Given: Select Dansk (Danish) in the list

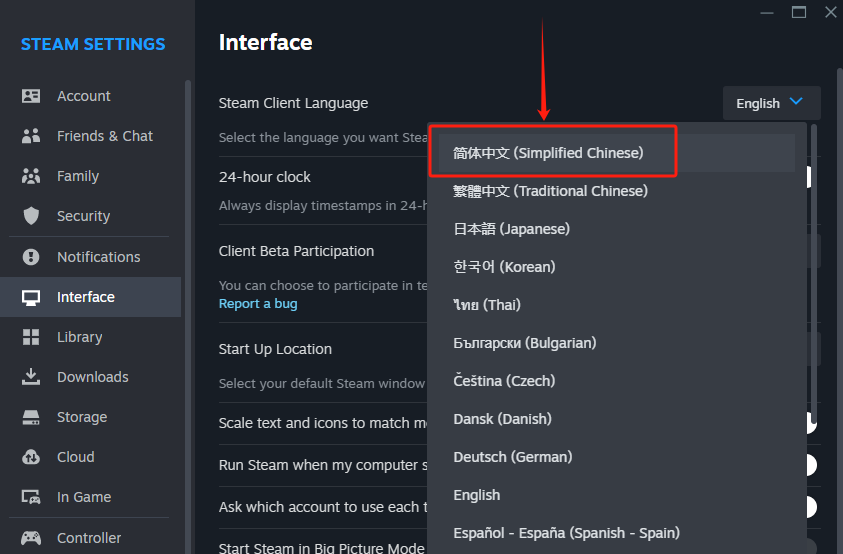Looking at the screenshot, I should pos(617,419).
